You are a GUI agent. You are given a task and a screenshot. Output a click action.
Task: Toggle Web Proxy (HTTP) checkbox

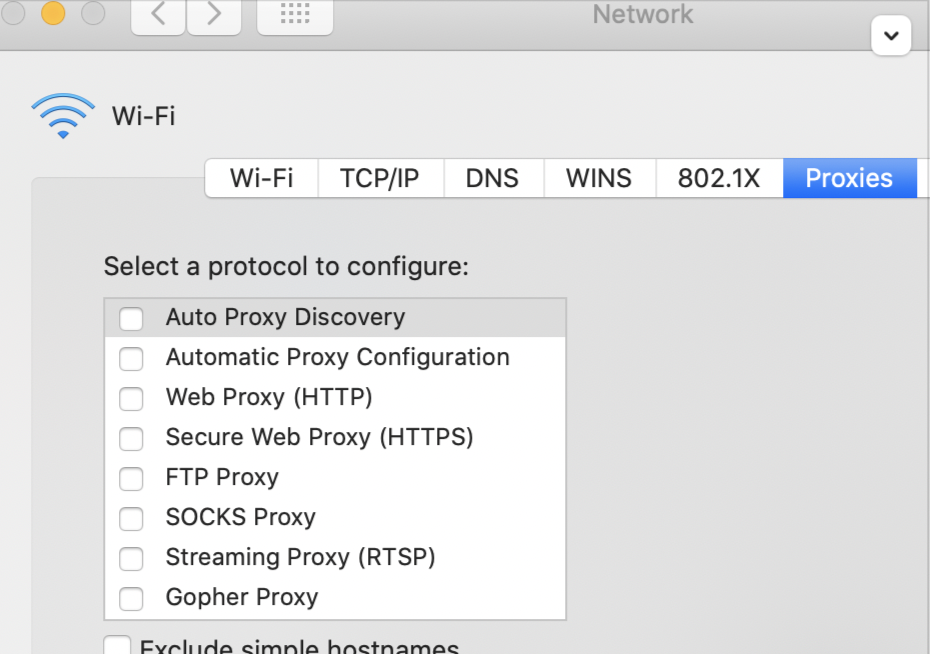131,398
